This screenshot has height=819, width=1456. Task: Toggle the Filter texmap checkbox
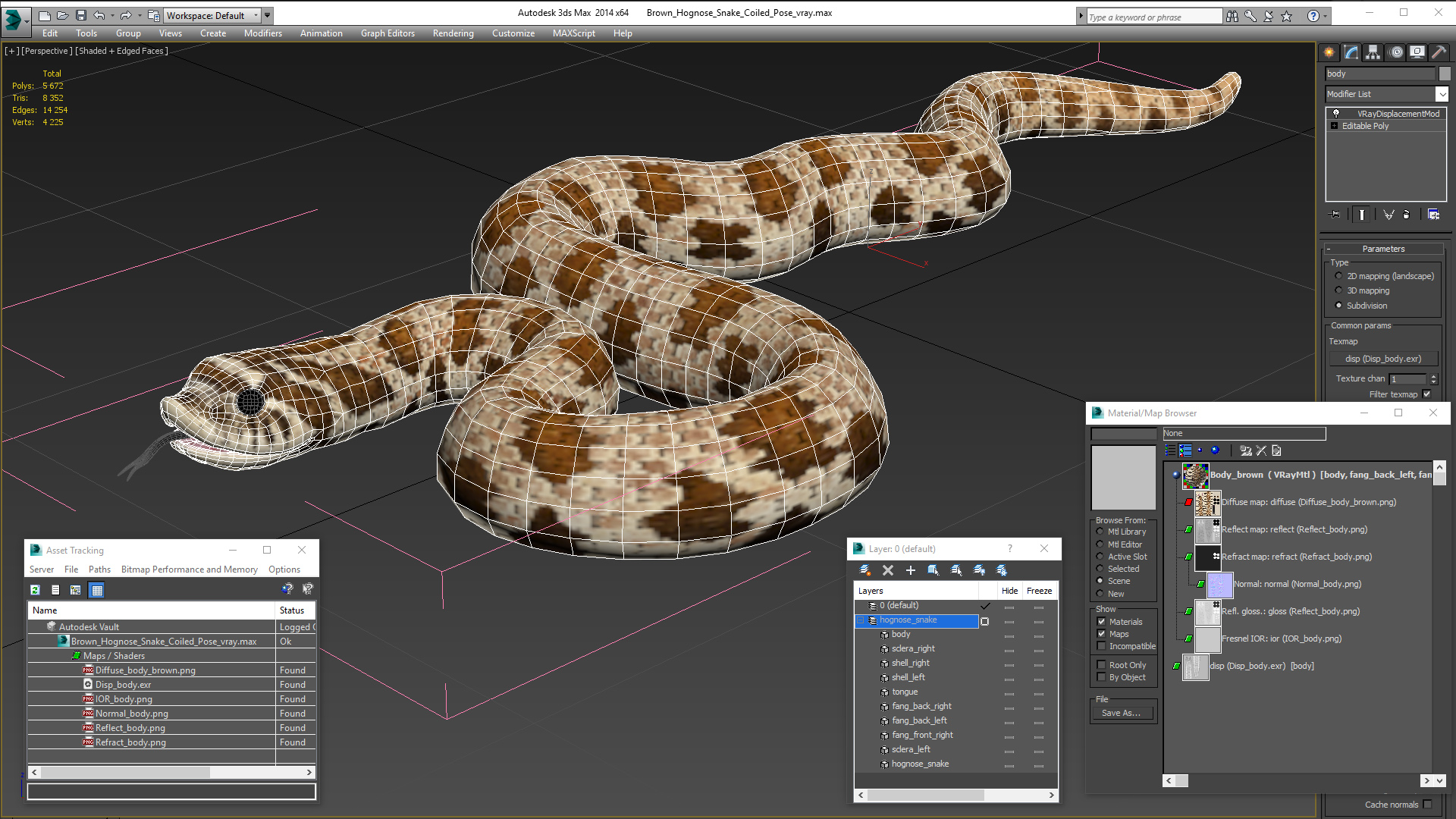(x=1426, y=394)
